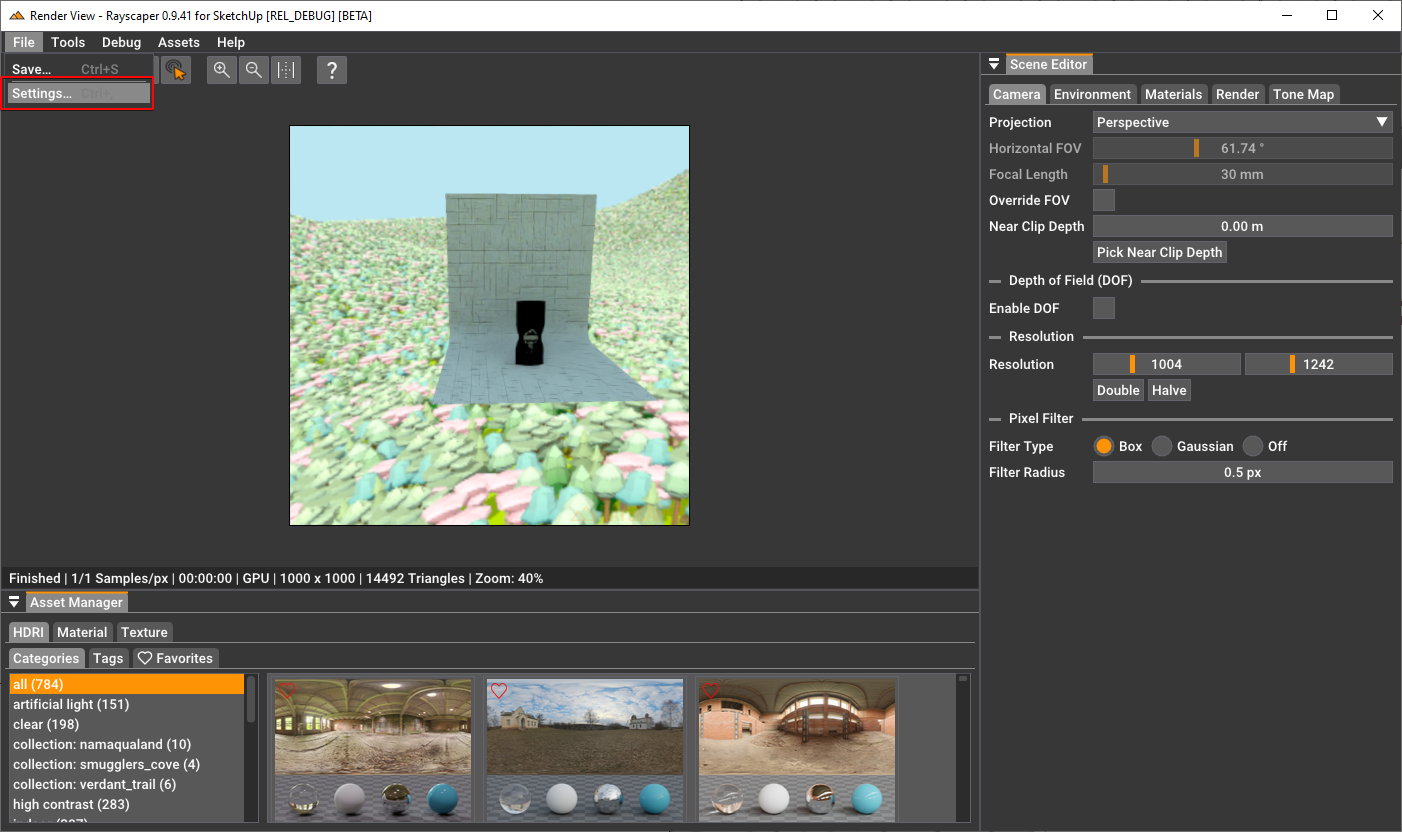The width and height of the screenshot is (1402, 832).
Task: Click the Asset Manager panel tab
Action: pos(76,602)
